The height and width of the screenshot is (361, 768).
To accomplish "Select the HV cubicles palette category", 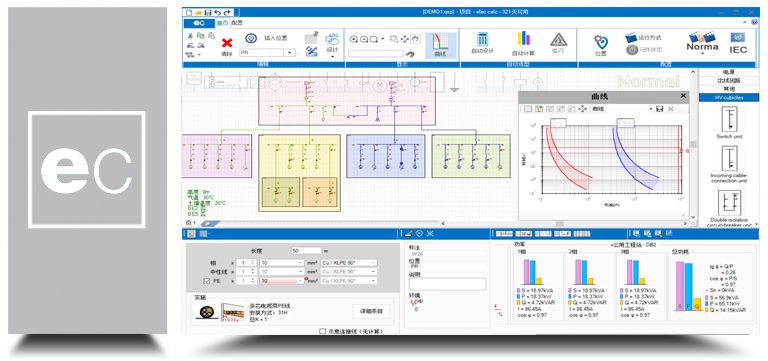I will pyautogui.click(x=729, y=97).
